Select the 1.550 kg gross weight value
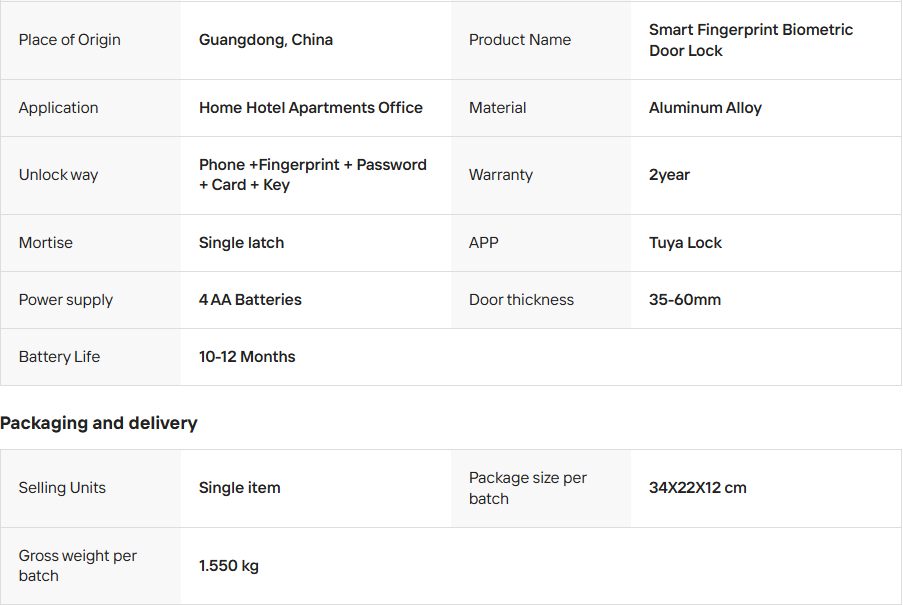The height and width of the screenshot is (605, 903). point(228,566)
